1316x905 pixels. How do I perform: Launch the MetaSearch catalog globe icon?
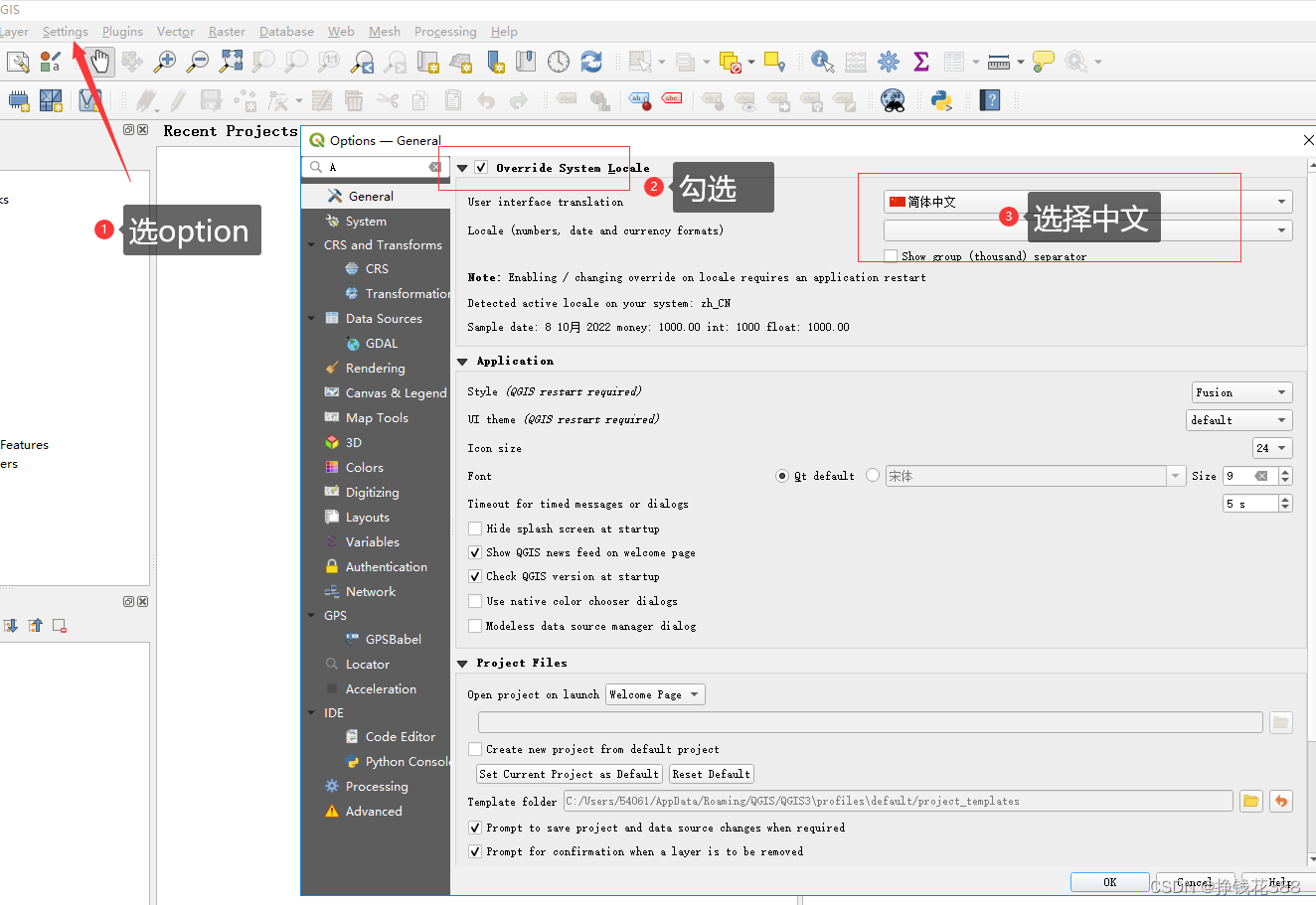(893, 99)
